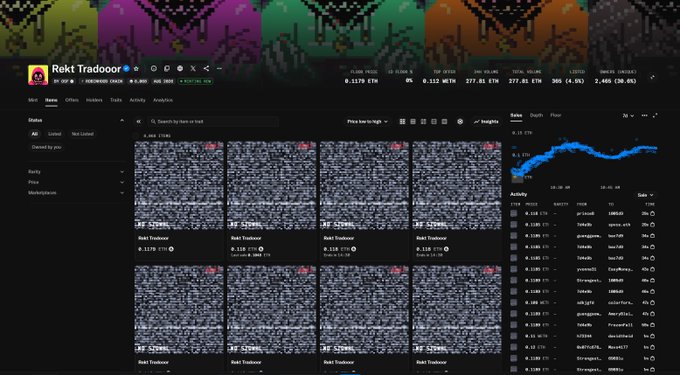
Task: Collapse the Status filter section
Action: click(122, 120)
